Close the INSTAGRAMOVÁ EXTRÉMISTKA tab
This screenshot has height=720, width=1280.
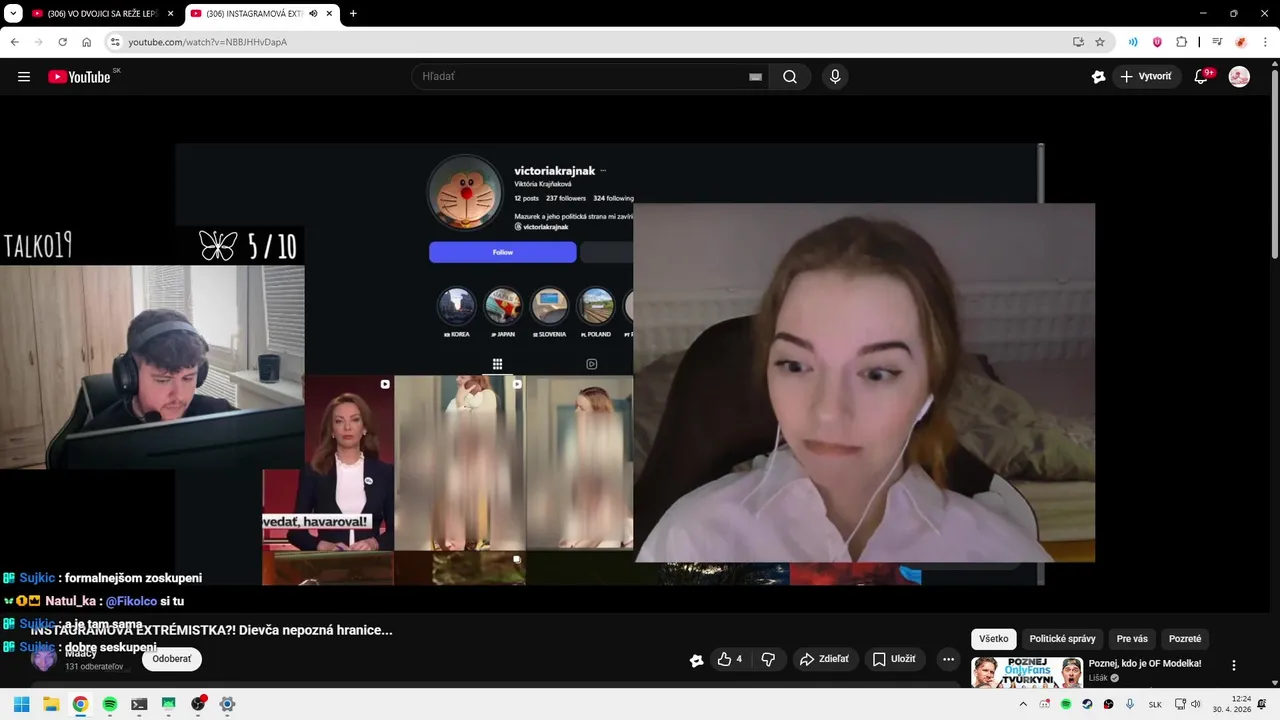click(x=330, y=13)
